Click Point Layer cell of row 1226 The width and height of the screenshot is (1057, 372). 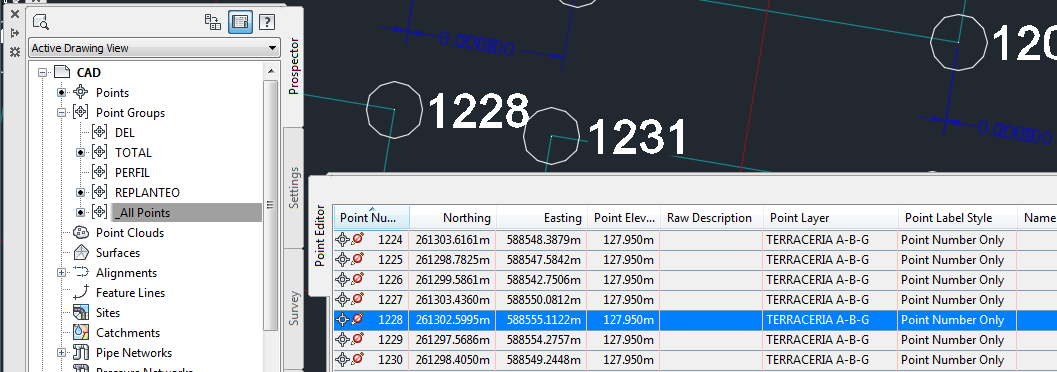pyautogui.click(x=830, y=280)
